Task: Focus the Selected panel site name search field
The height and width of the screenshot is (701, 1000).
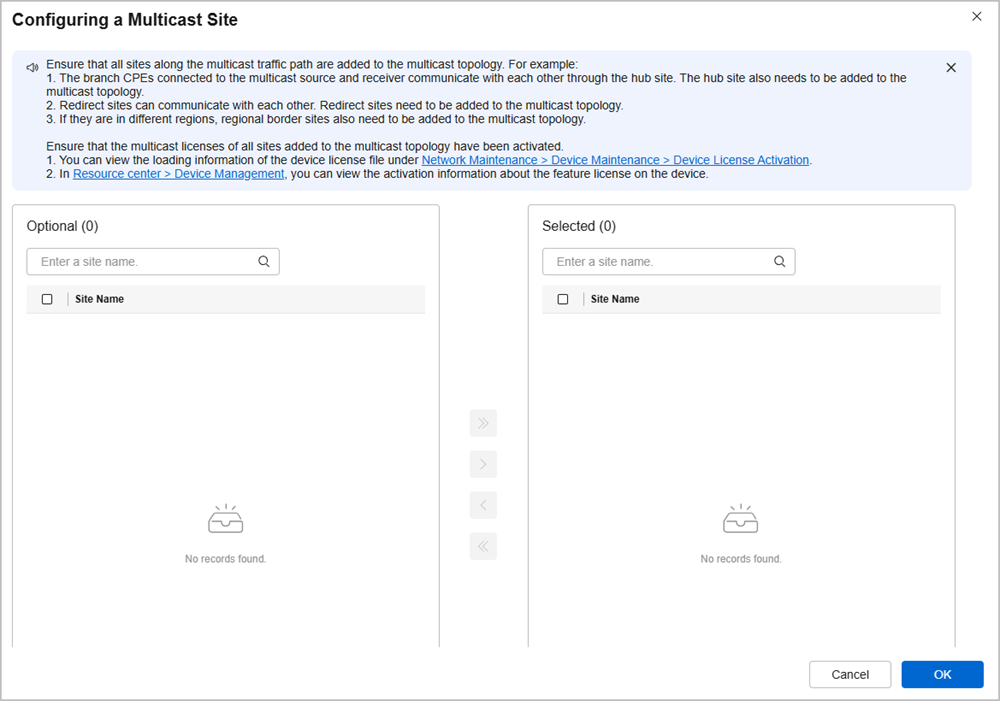Action: 661,262
